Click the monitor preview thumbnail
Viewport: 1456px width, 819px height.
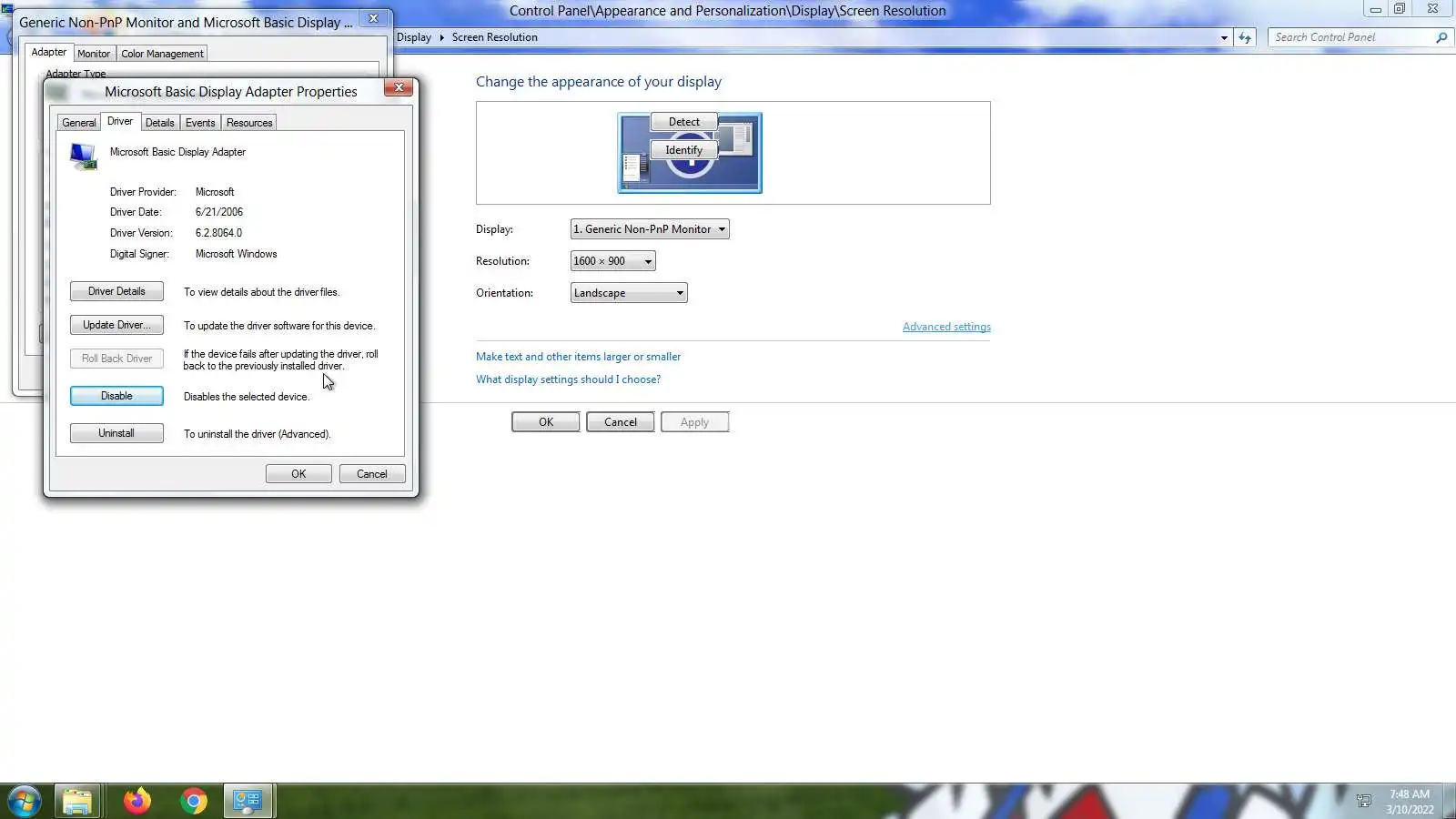click(x=690, y=153)
